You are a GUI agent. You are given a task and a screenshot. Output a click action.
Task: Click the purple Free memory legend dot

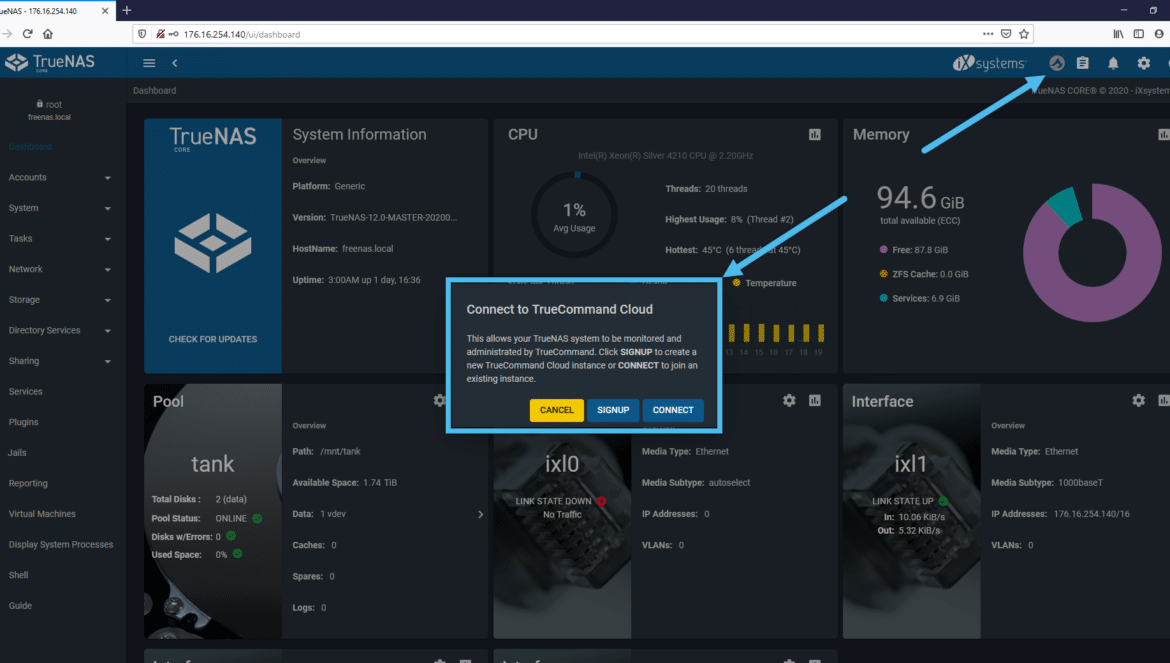883,250
